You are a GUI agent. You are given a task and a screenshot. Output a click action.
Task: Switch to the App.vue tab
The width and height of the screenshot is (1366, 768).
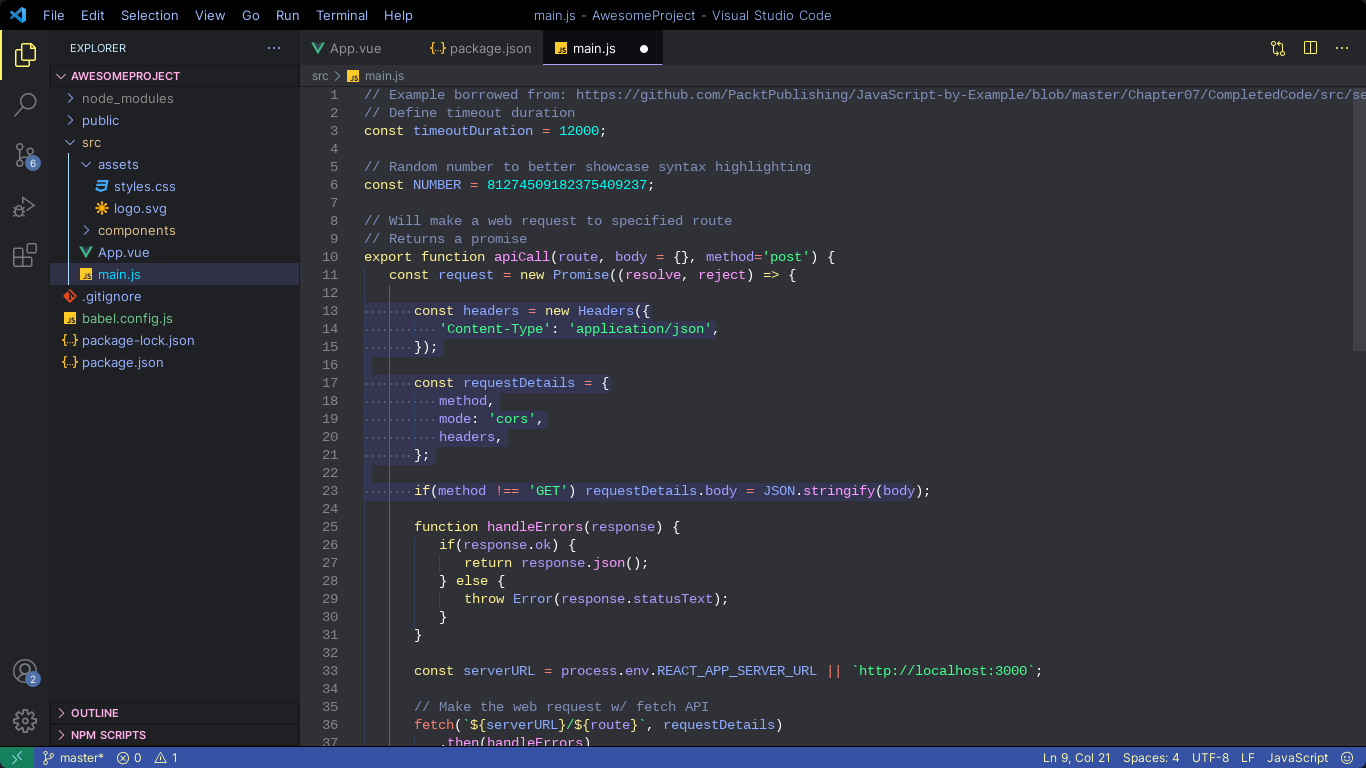pyautogui.click(x=356, y=48)
